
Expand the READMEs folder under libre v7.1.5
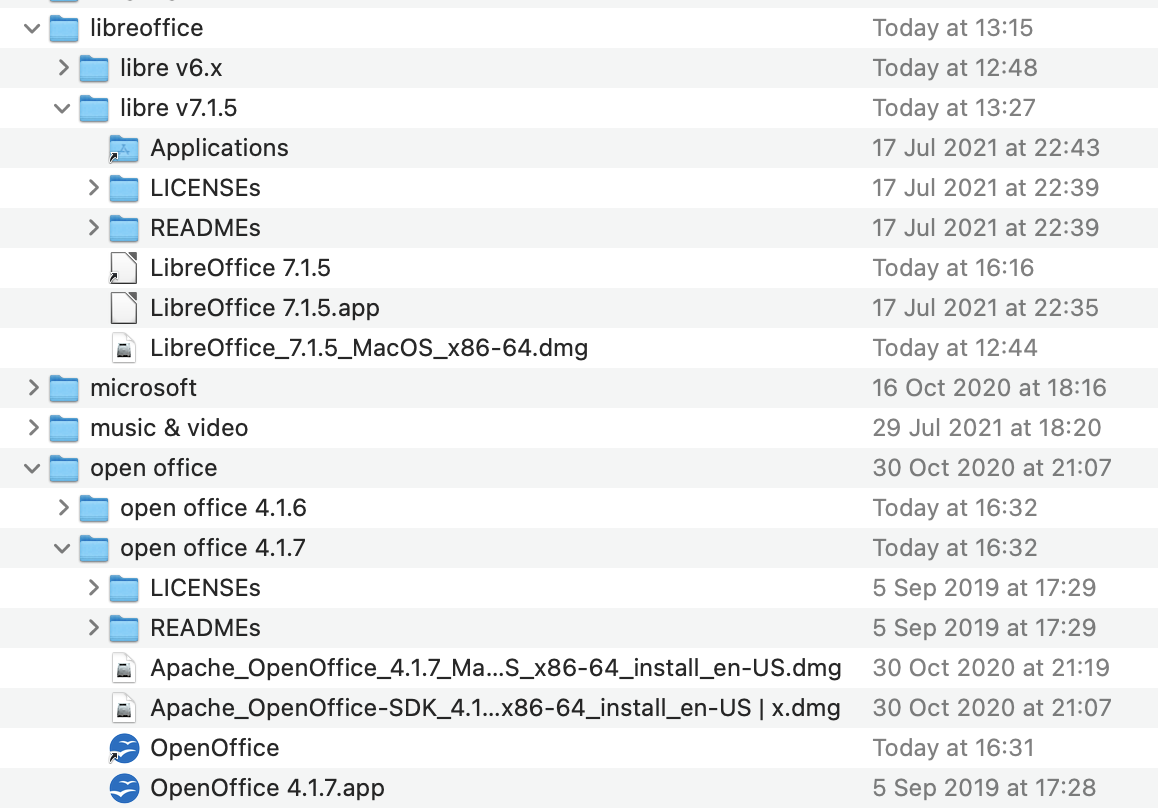(x=93, y=228)
